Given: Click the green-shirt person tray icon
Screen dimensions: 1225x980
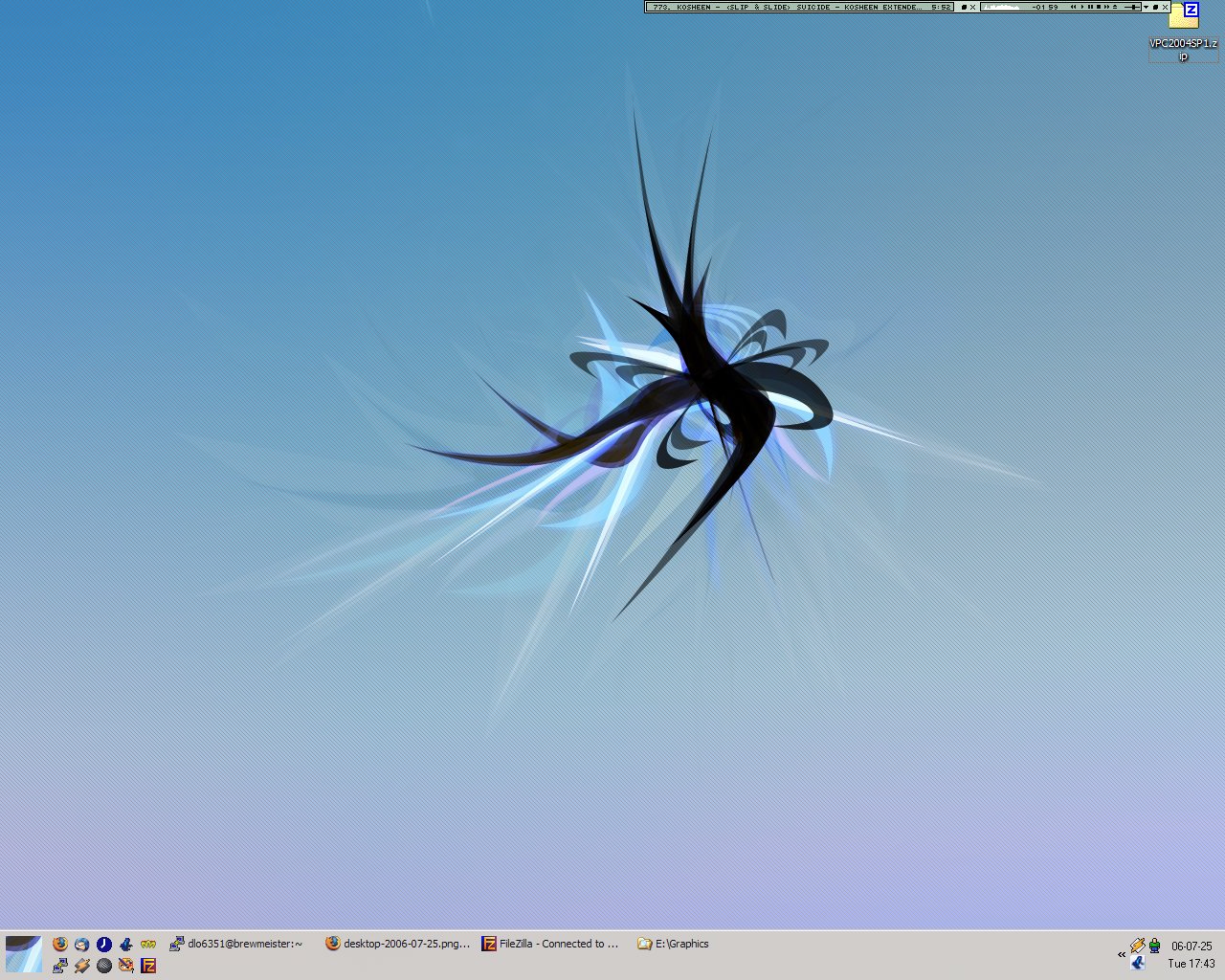Looking at the screenshot, I should (1155, 946).
